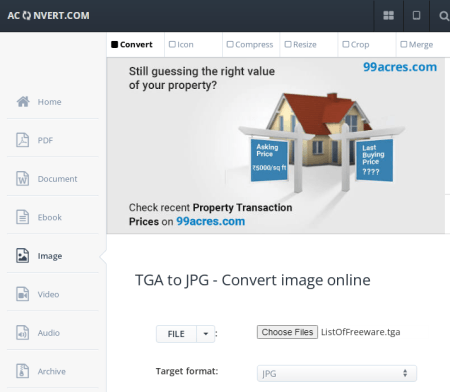
Task: Click the Video camera icon in sidebar
Action: point(22,294)
